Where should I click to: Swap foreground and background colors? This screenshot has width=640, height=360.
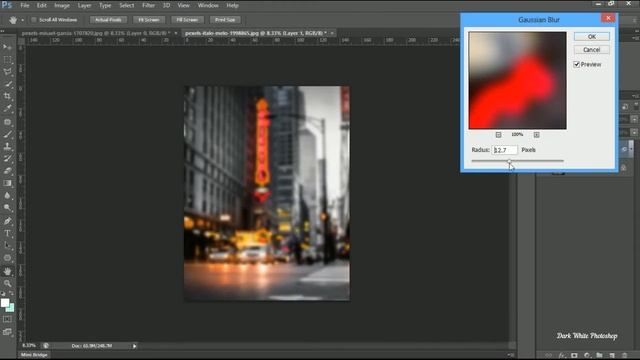point(11,294)
